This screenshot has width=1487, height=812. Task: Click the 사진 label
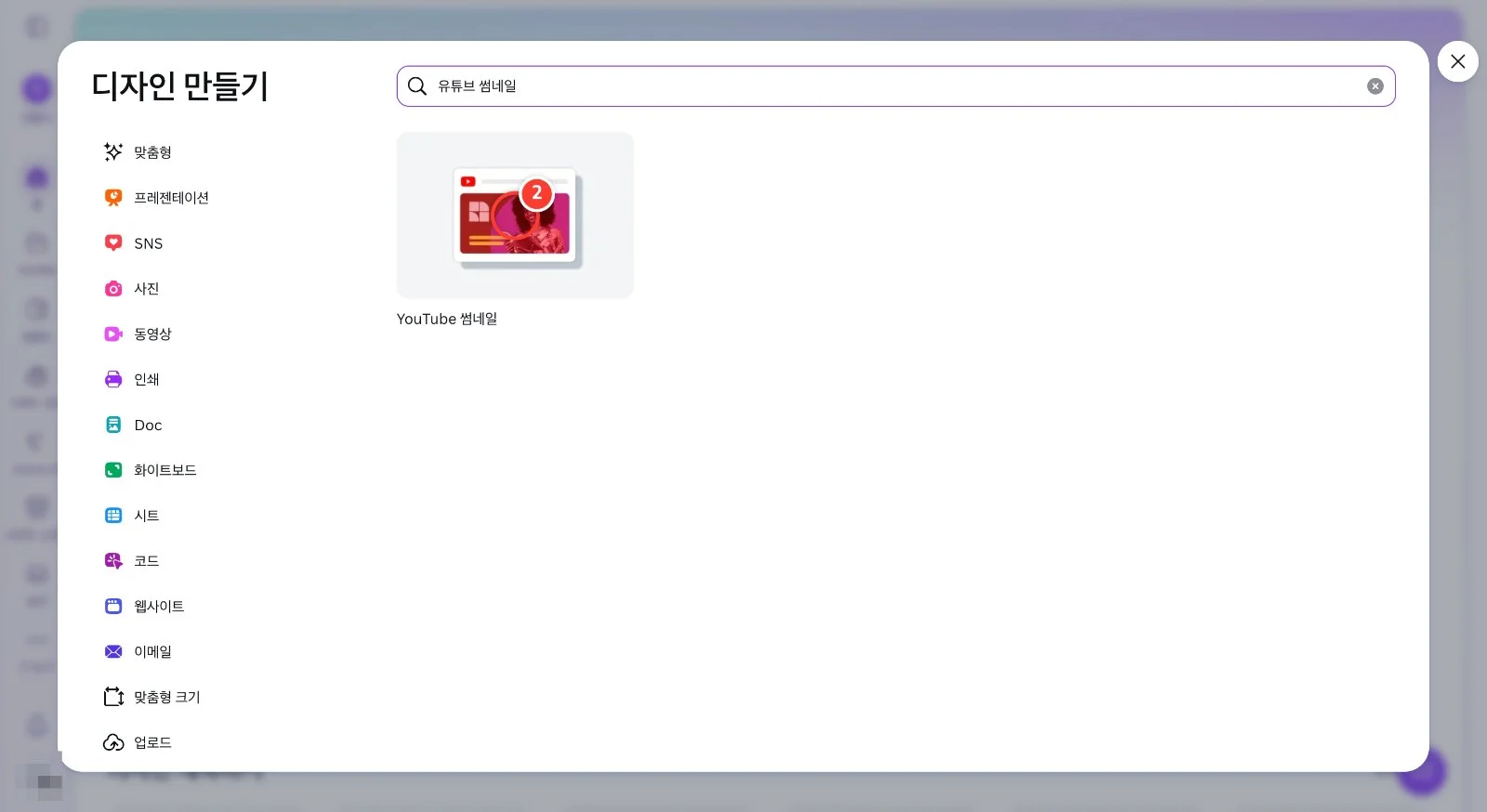pyautogui.click(x=147, y=288)
